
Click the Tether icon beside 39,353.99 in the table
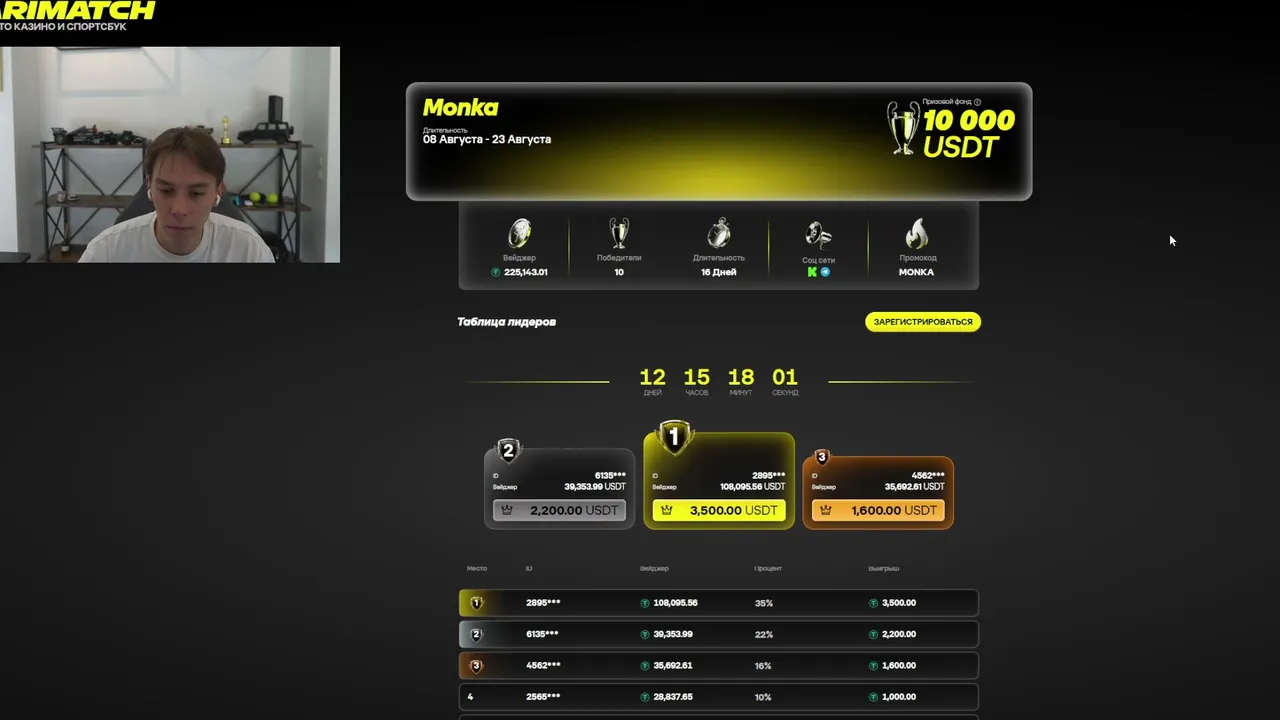coord(645,634)
